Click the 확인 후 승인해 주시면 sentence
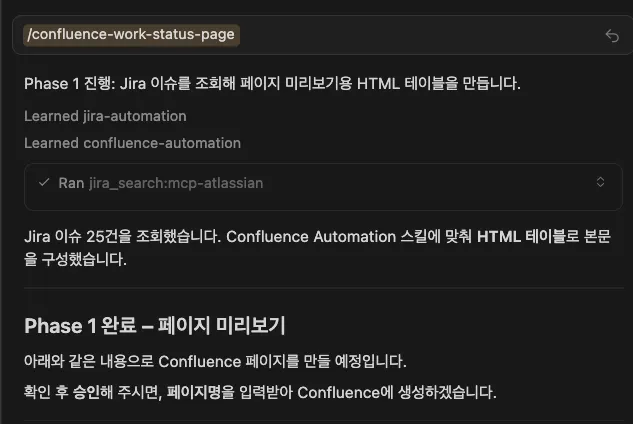Screen dimensions: 633x424 point(260,392)
